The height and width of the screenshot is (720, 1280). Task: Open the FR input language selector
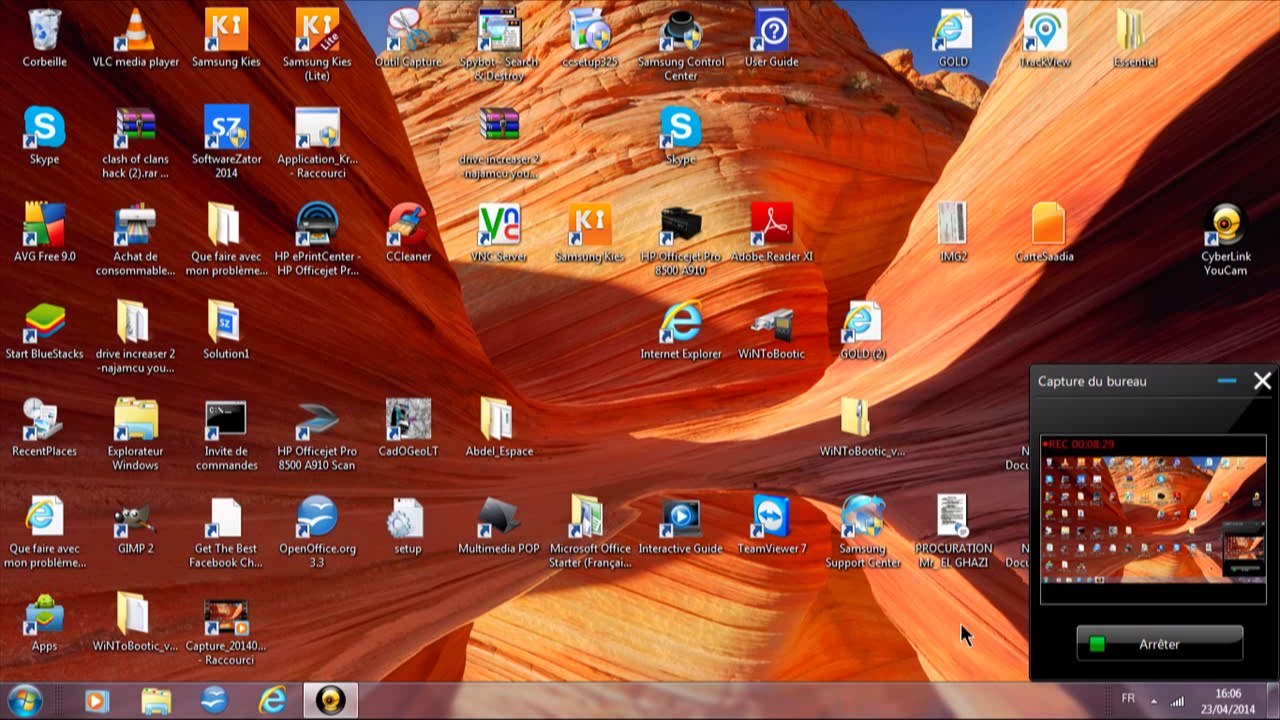pyautogui.click(x=1128, y=698)
